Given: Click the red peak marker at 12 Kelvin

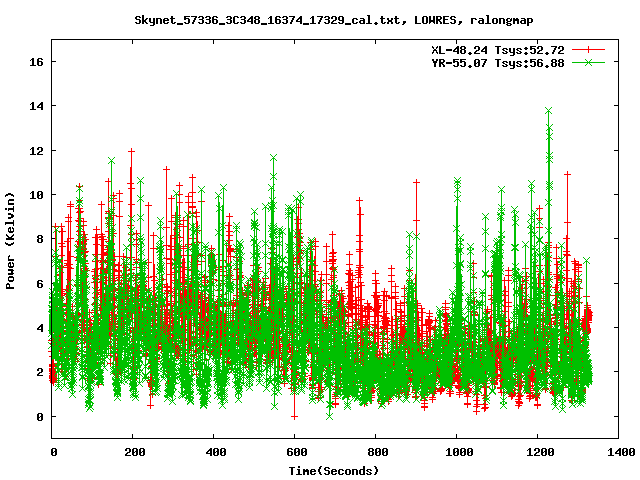Looking at the screenshot, I should 131,151.
